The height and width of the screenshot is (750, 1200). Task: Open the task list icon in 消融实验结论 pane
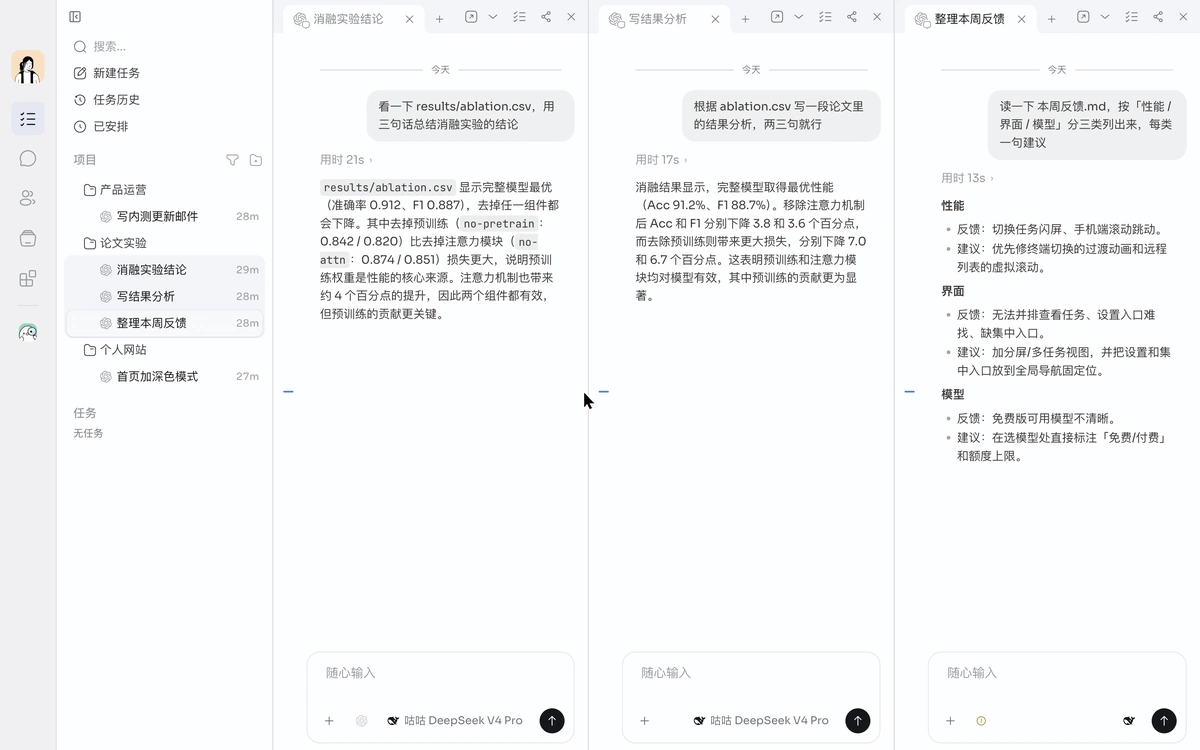pos(519,17)
